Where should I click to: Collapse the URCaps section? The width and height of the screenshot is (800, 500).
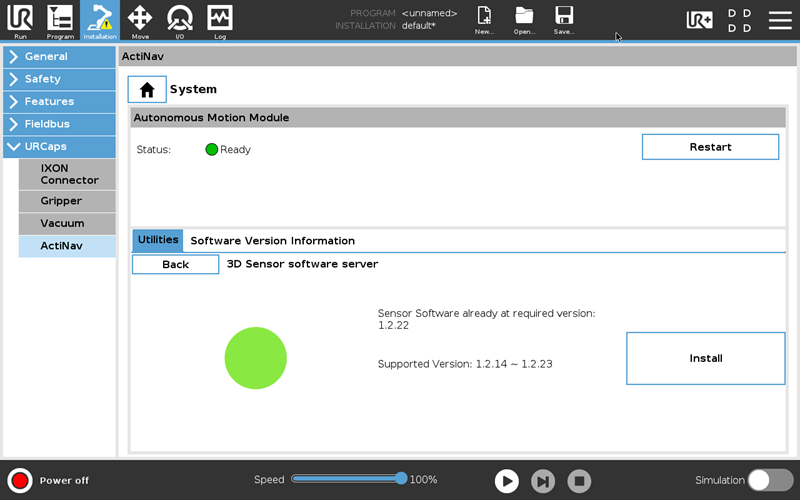59,146
